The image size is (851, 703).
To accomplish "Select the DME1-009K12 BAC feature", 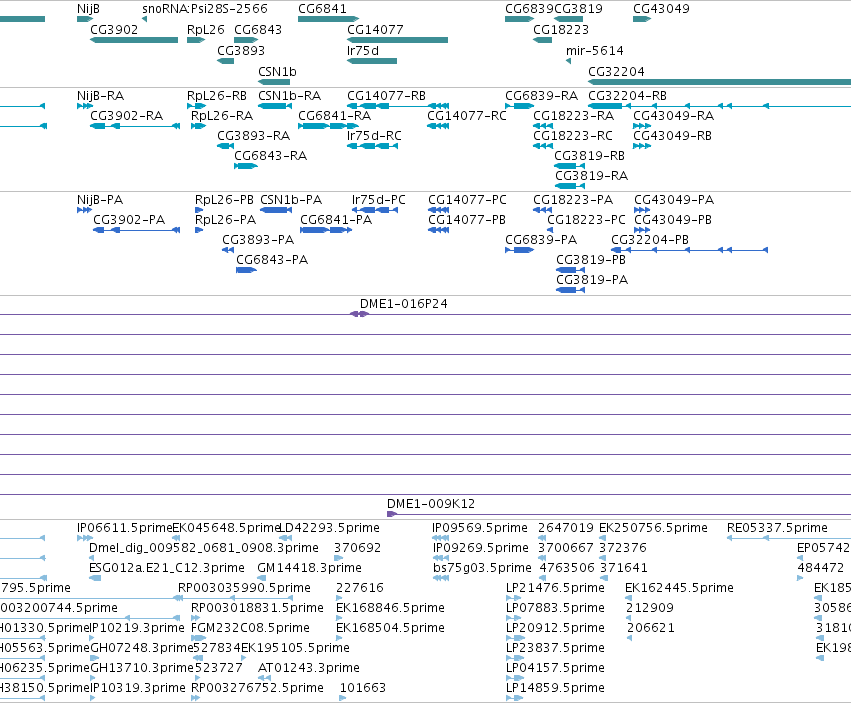I will 619,514.
